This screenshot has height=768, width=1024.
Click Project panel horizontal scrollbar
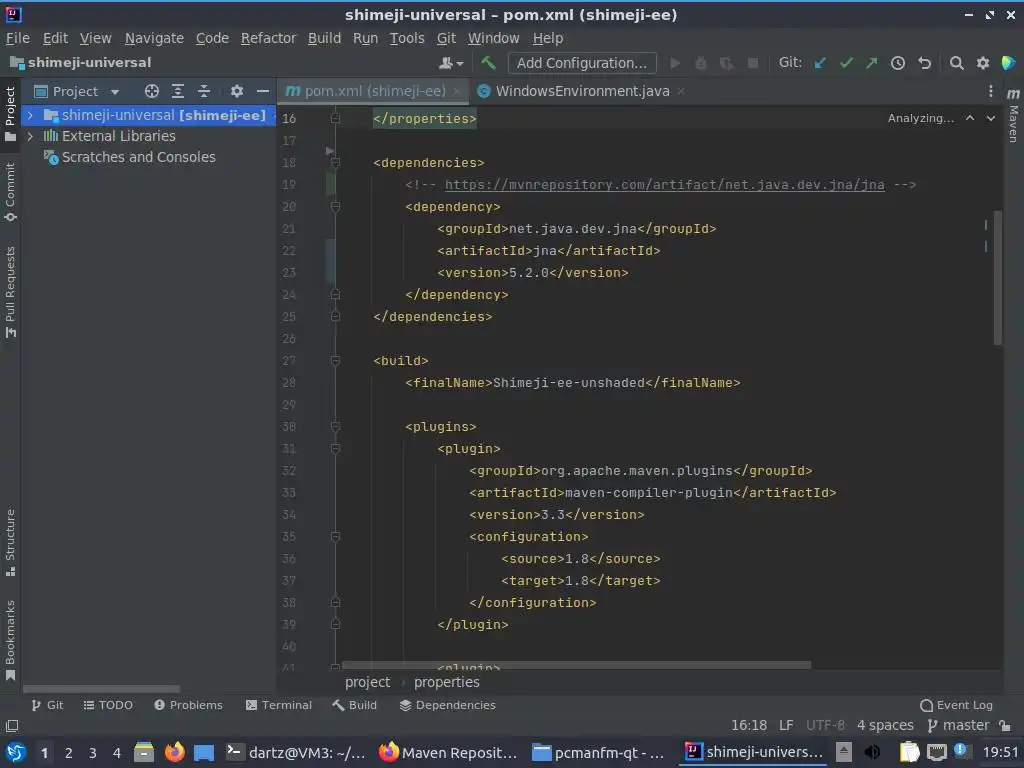(x=101, y=689)
